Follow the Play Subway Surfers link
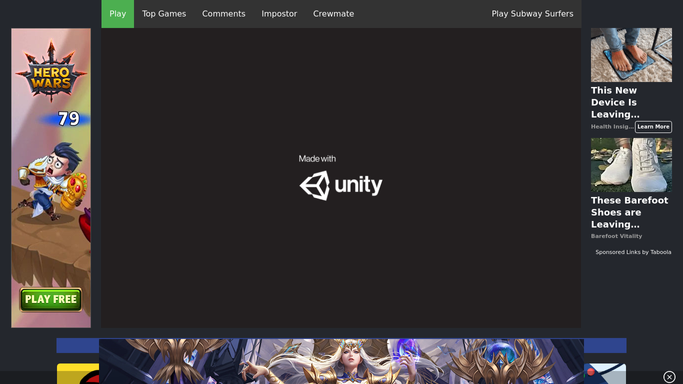 [x=532, y=14]
